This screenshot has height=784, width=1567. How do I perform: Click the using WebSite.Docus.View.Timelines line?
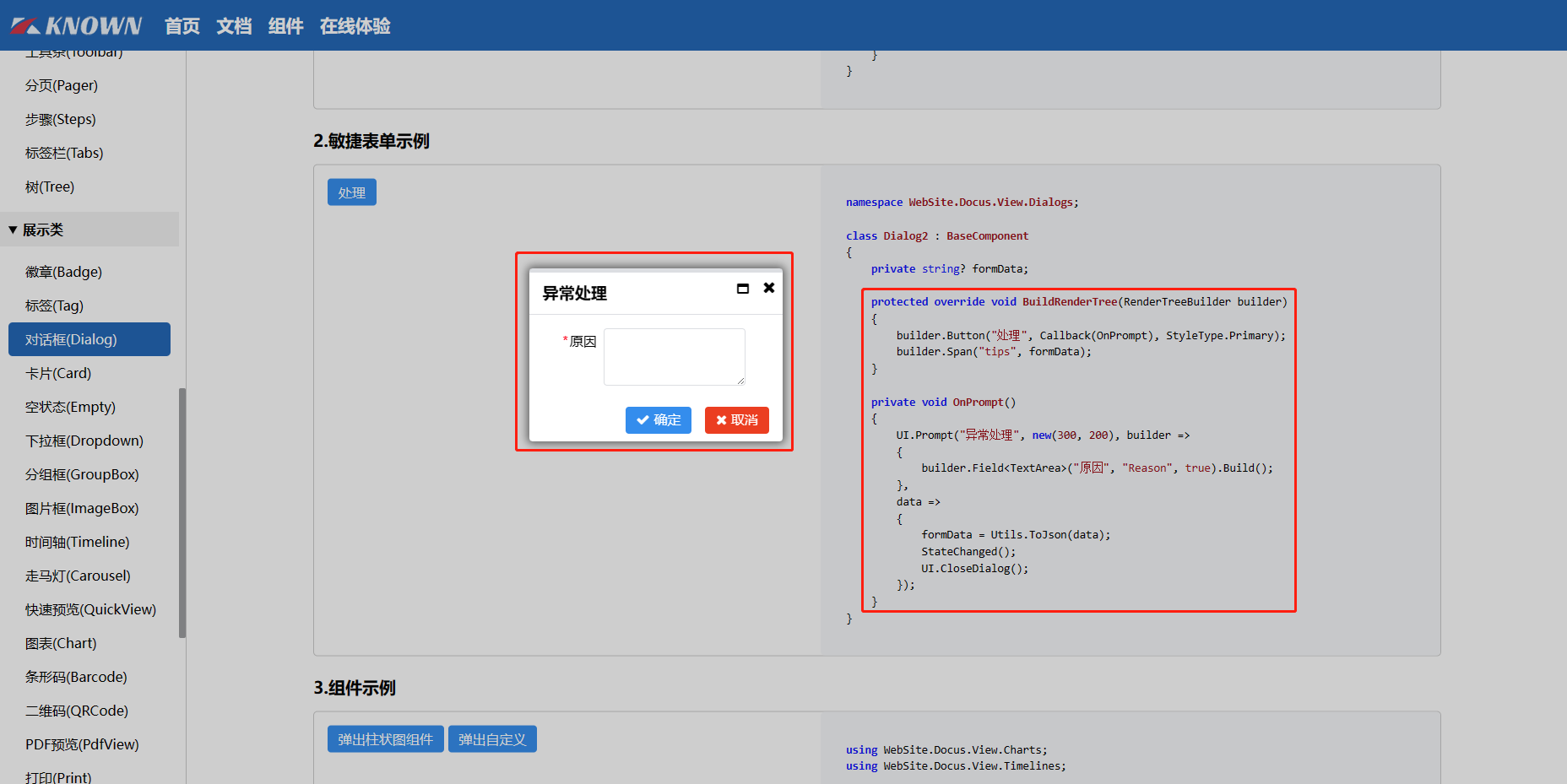pos(956,765)
